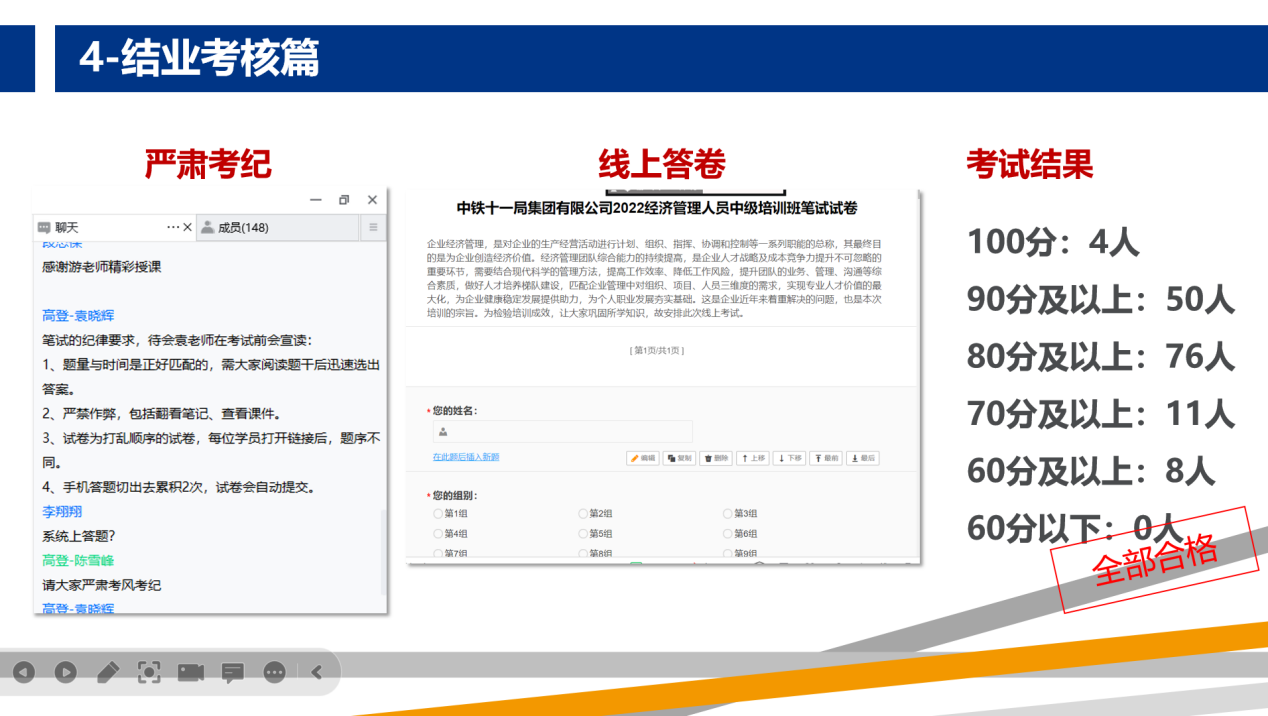The image size is (1268, 716).
Task: Click the 第1页/共1页 page indicator
Action: [x=657, y=351]
